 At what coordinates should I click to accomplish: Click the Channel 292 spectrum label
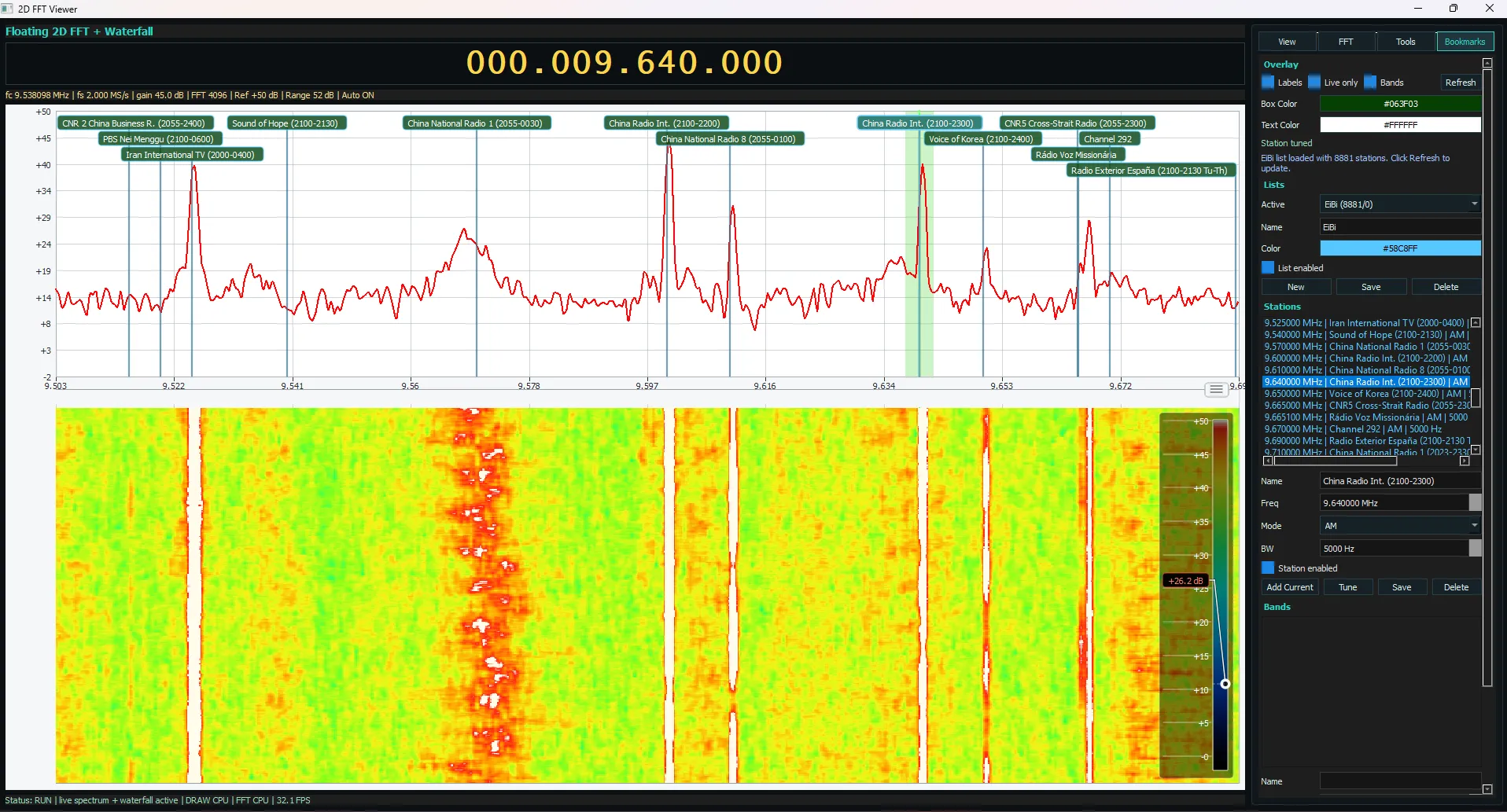1108,139
